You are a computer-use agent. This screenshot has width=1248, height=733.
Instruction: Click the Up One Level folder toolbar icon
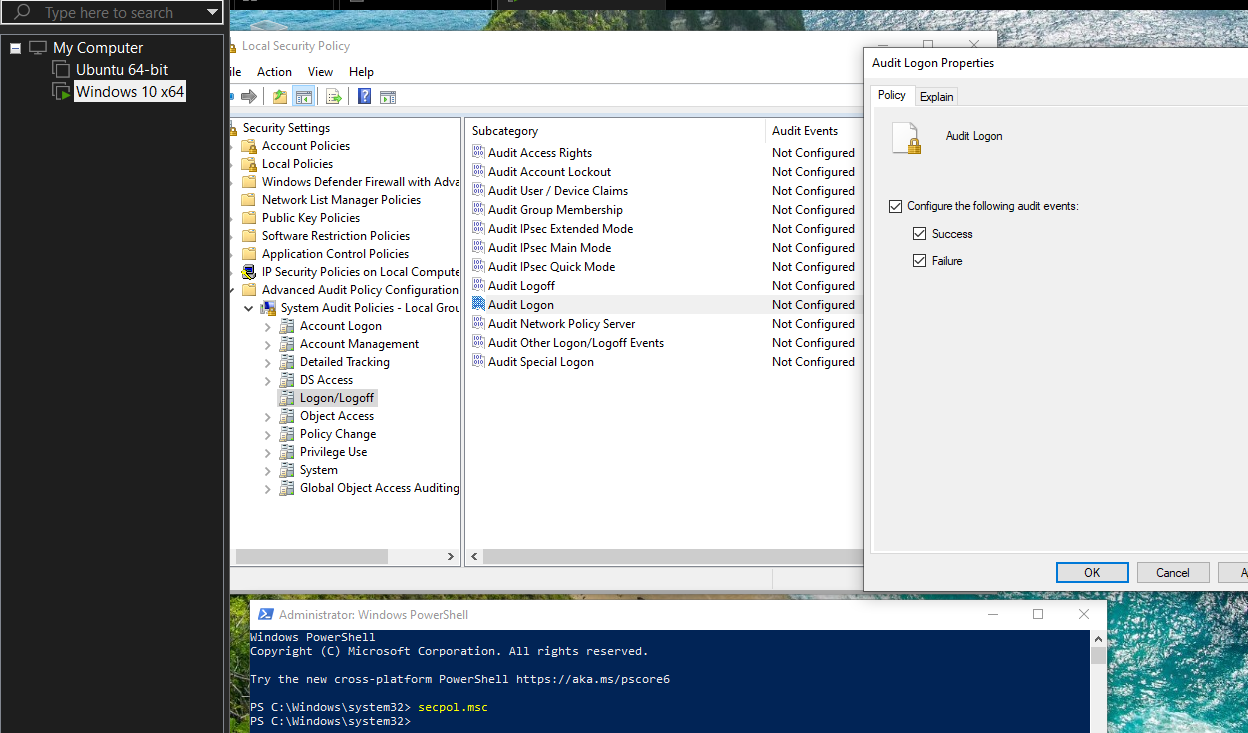280,97
